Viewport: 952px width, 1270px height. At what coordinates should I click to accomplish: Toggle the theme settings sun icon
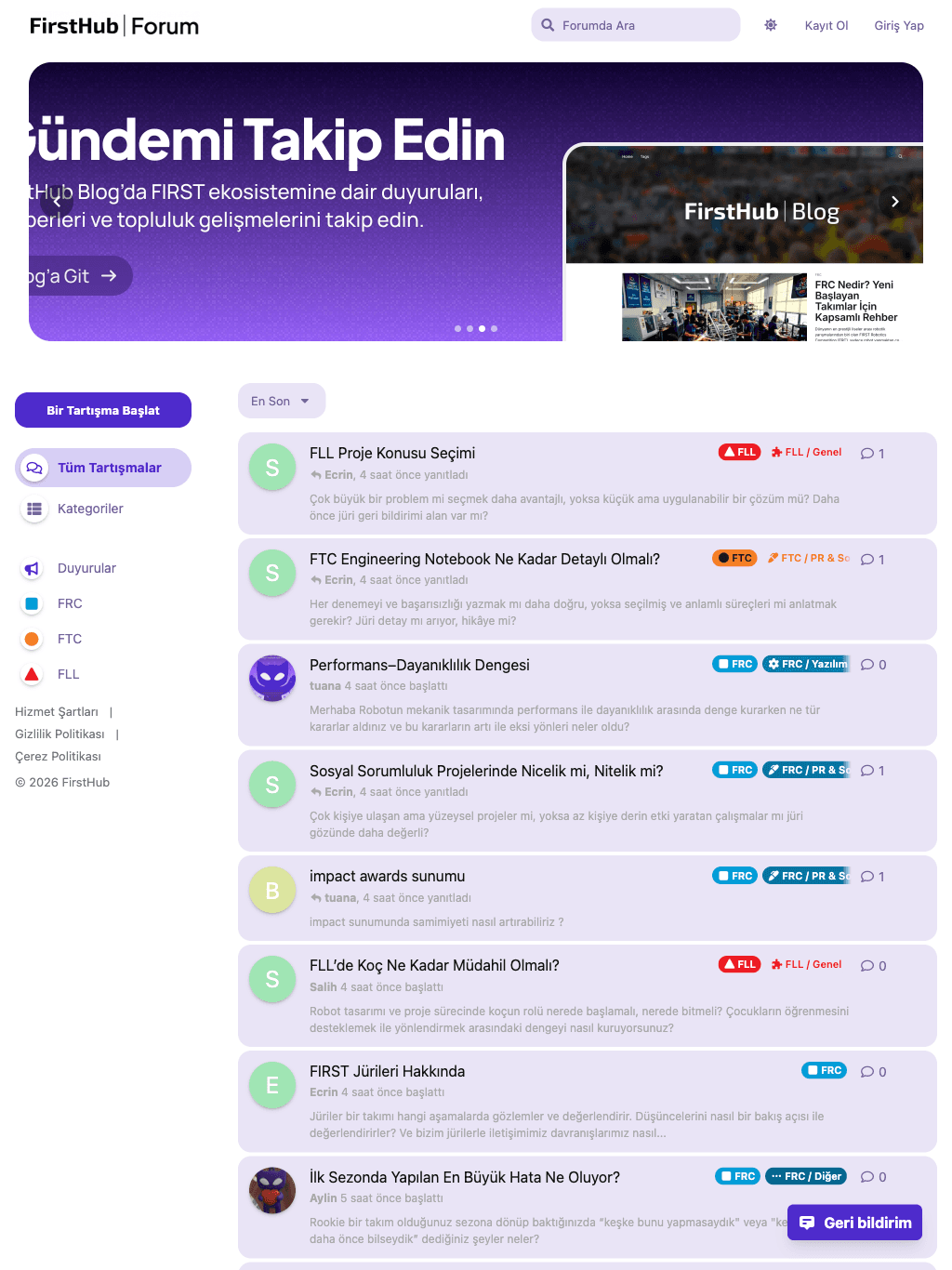click(771, 25)
